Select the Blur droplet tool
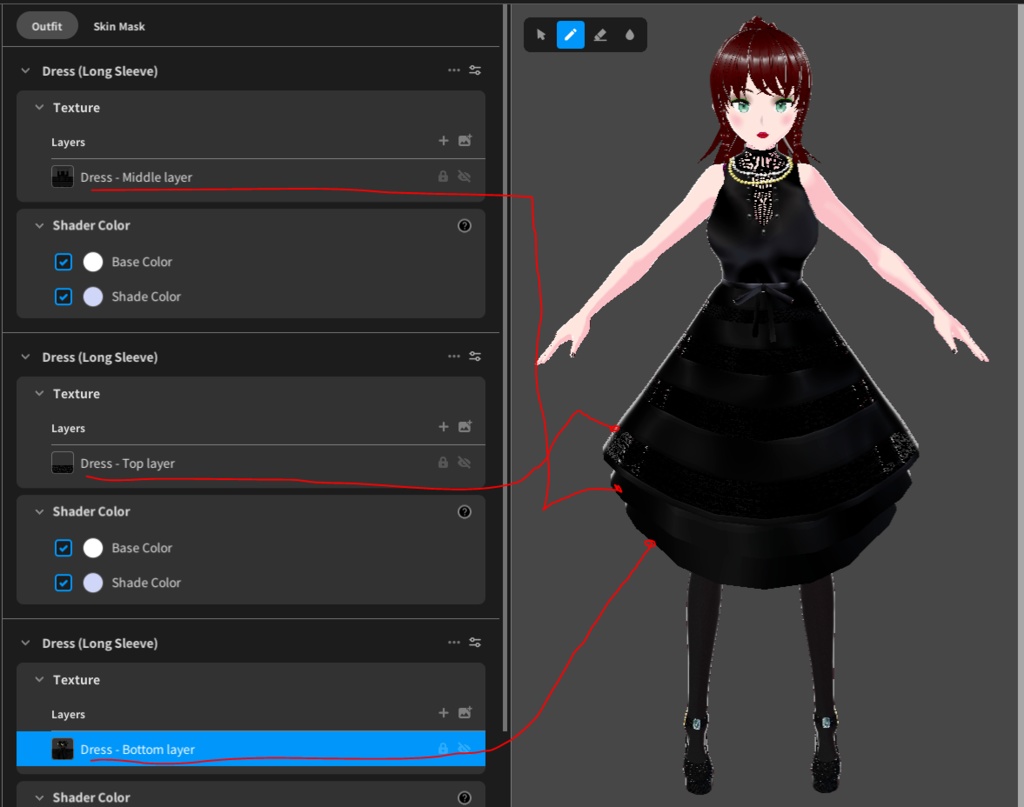 (x=630, y=34)
